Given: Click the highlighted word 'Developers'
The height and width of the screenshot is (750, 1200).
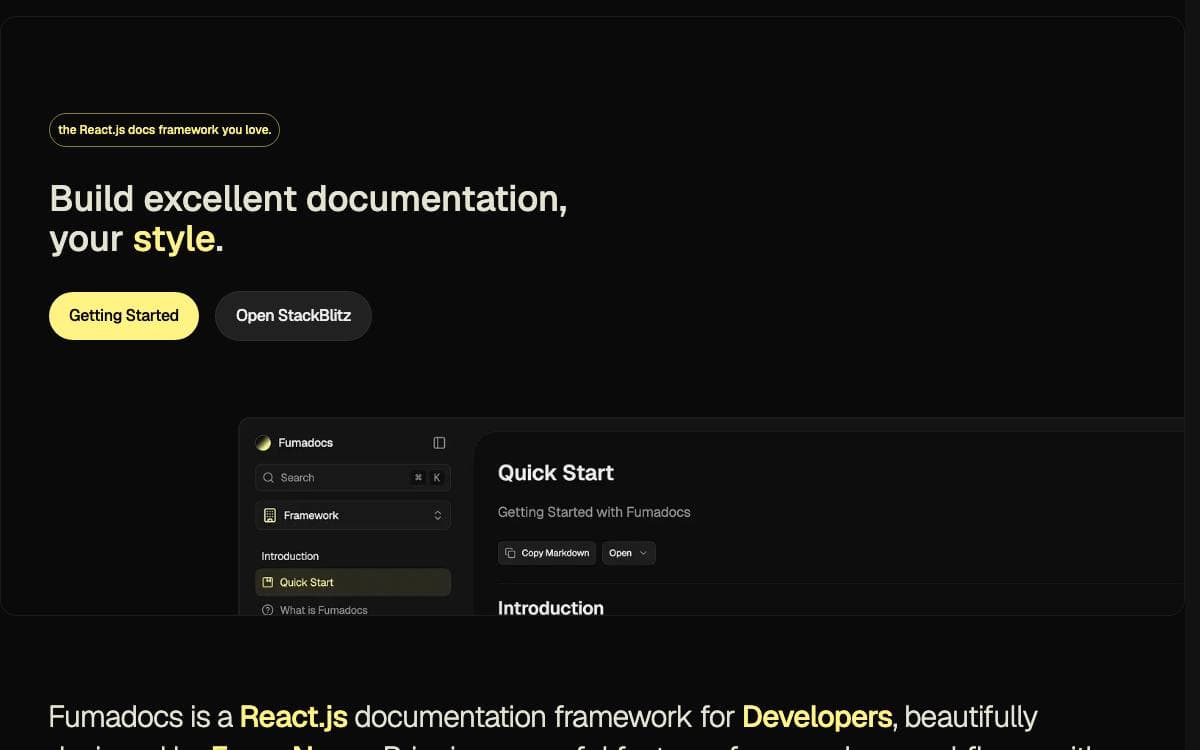Looking at the screenshot, I should (817, 717).
